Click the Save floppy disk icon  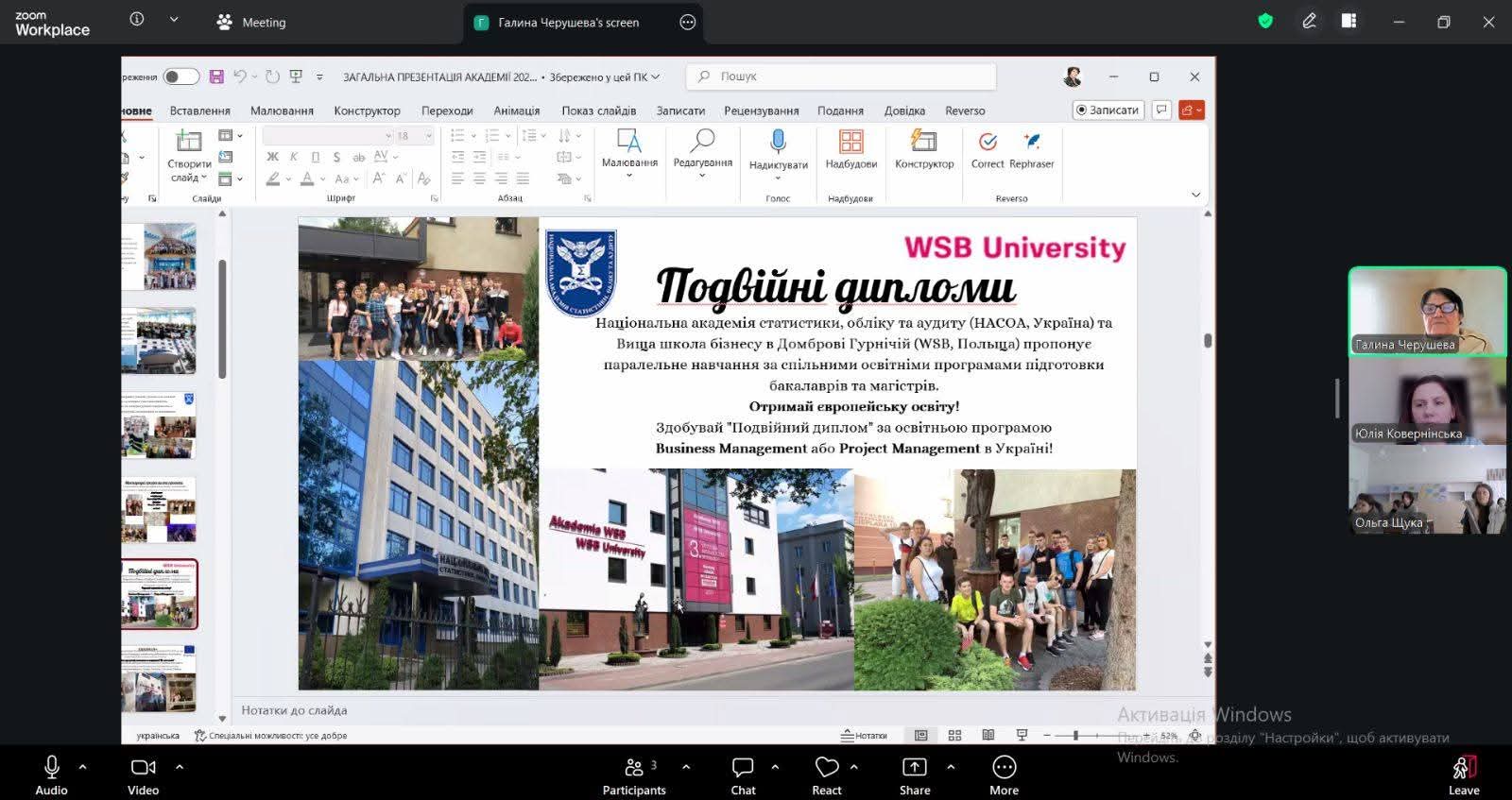[x=216, y=77]
